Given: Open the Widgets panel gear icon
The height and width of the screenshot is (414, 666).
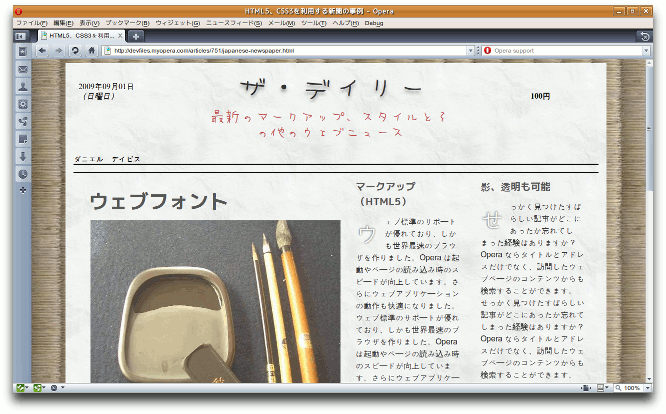Looking at the screenshot, I should point(23,104).
